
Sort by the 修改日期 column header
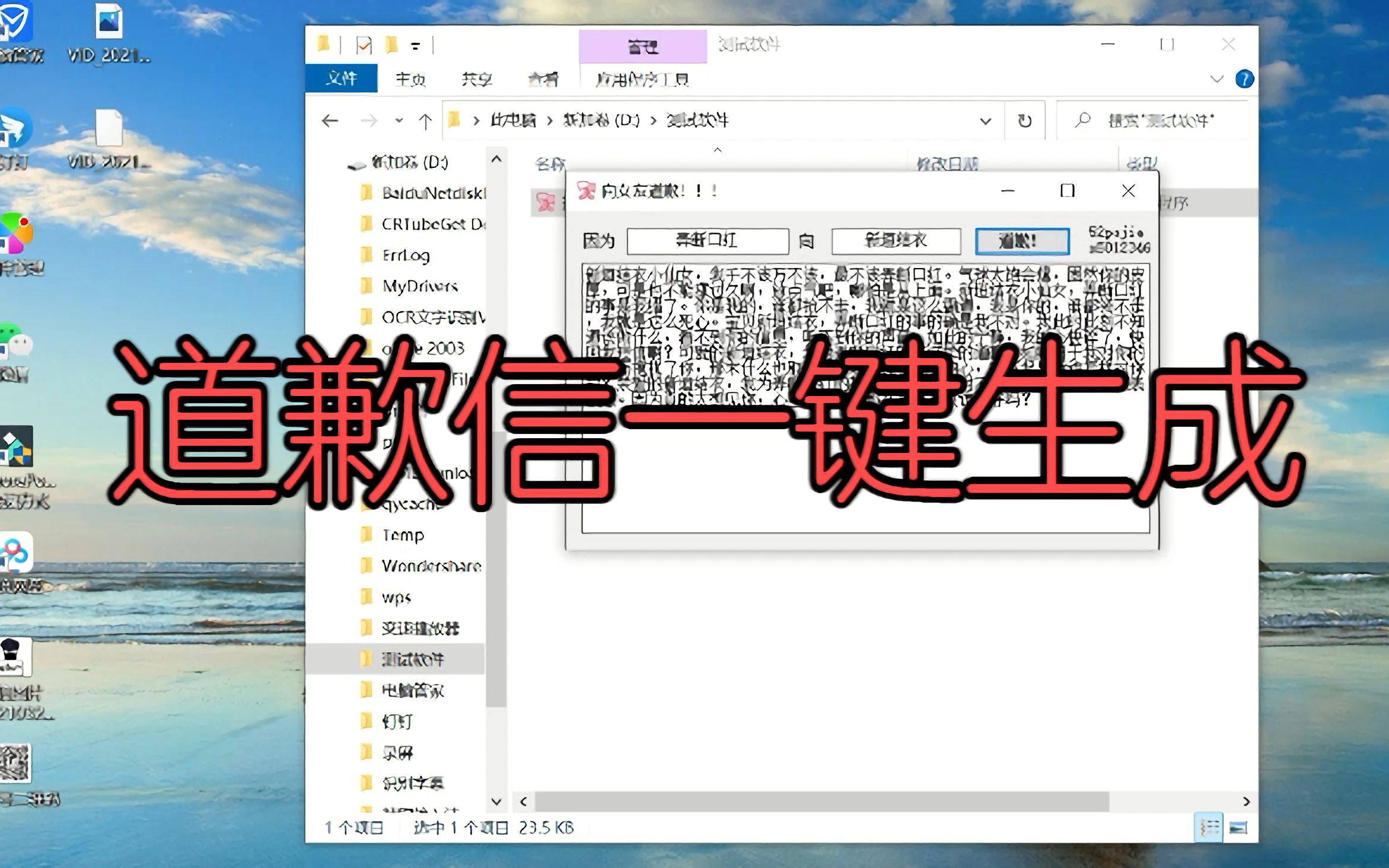(x=947, y=164)
